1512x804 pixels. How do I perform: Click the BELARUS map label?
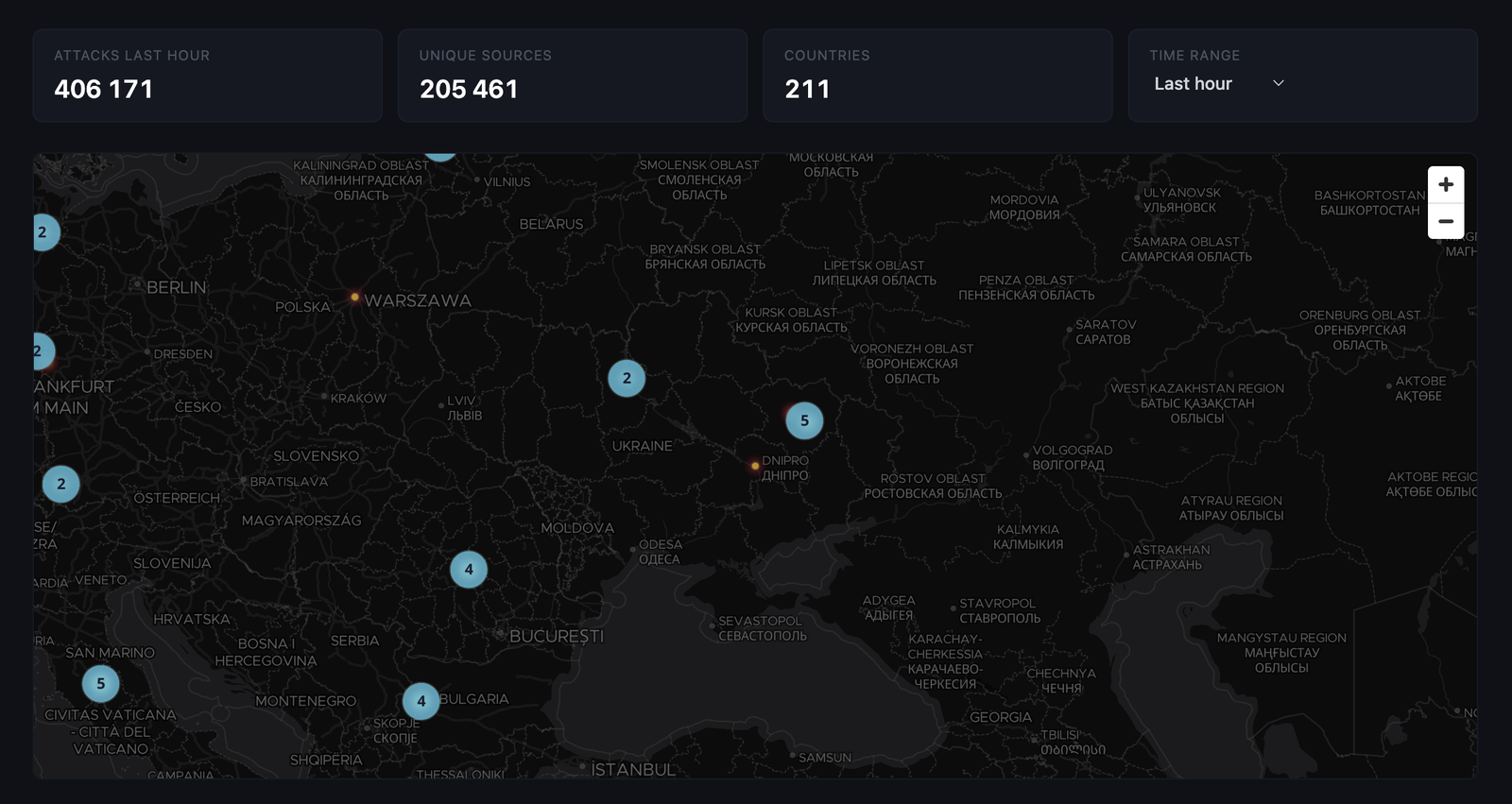point(551,224)
